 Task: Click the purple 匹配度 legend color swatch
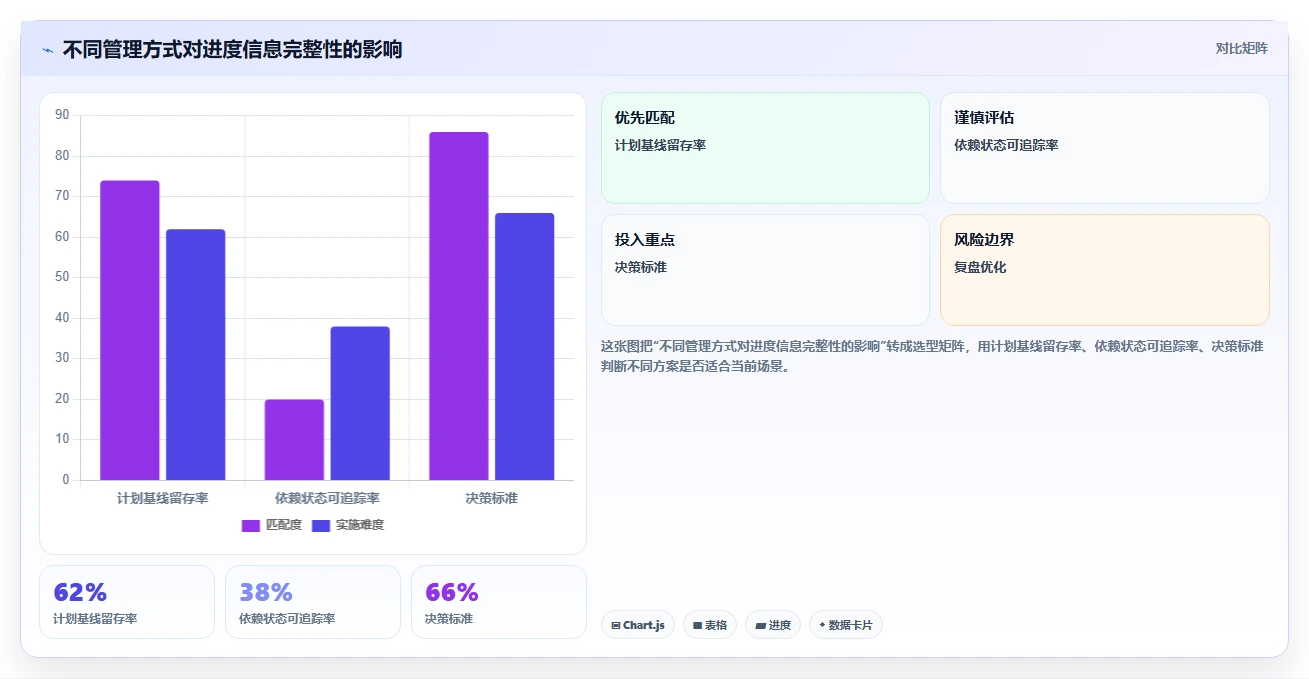coord(251,526)
